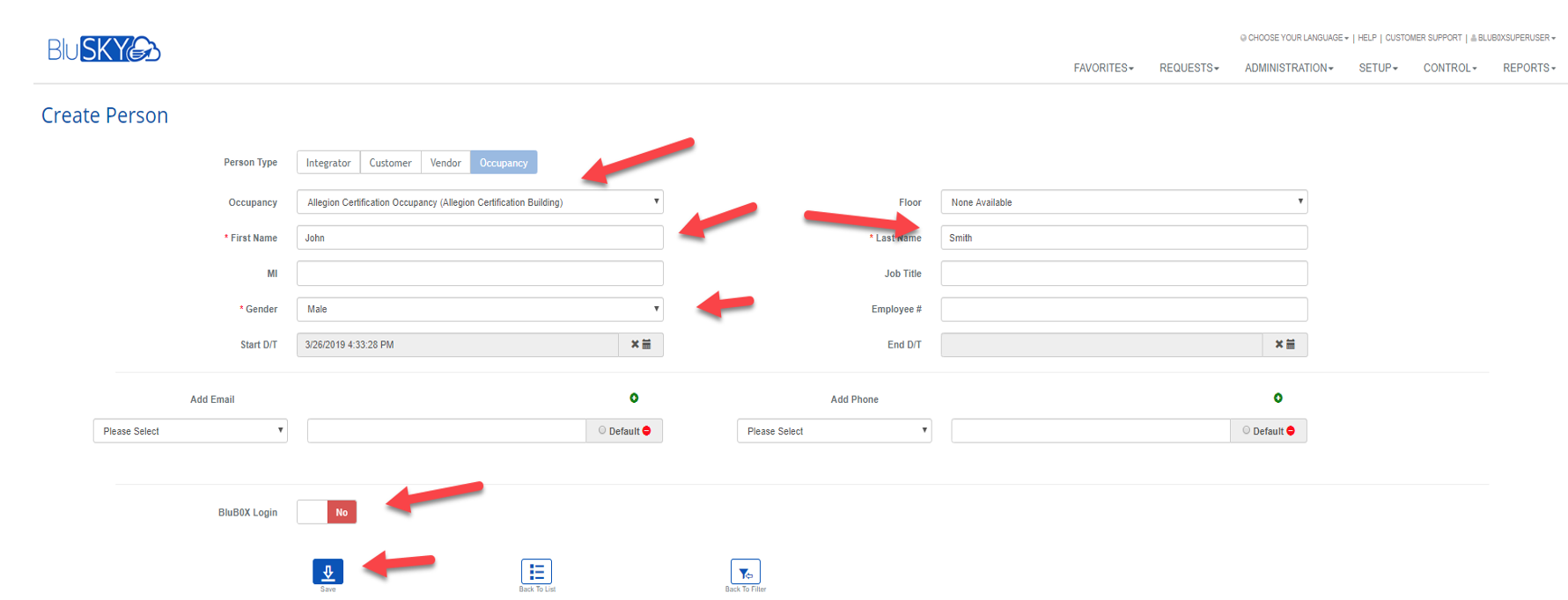The image size is (1568, 600).
Task: Click the Job Title input field
Action: coord(1123,274)
